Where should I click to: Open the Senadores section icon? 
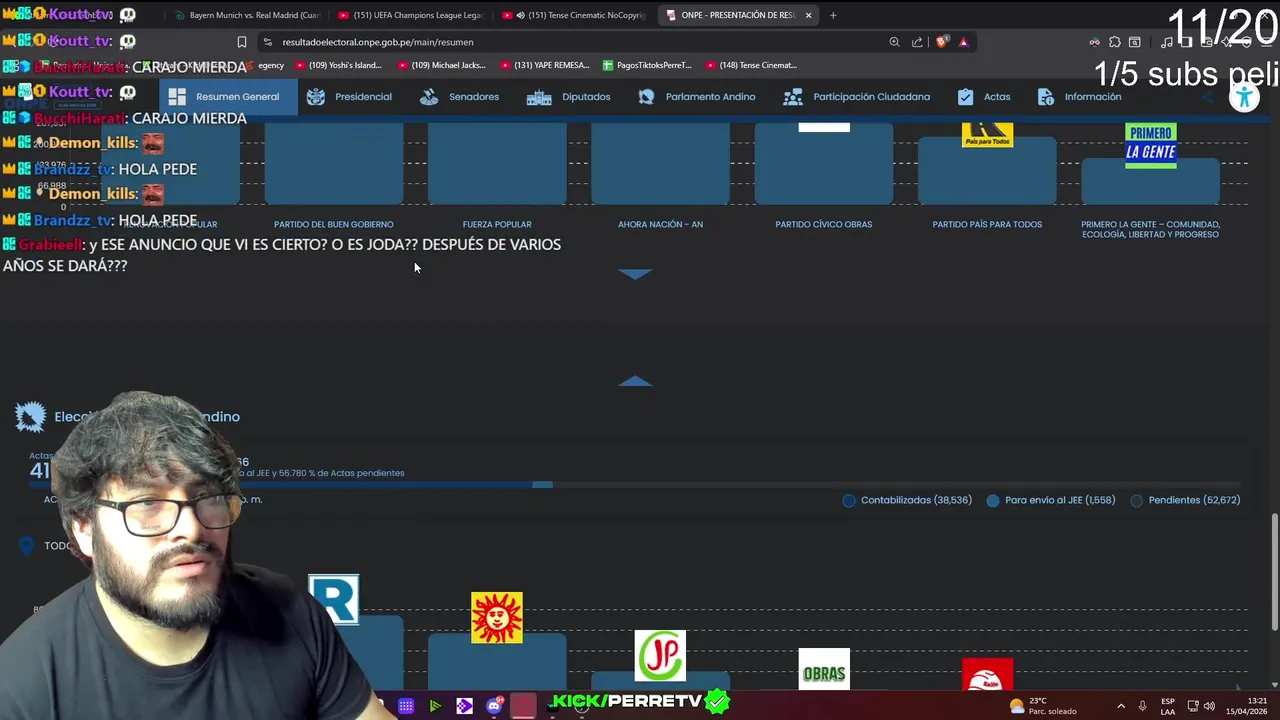pyautogui.click(x=429, y=97)
